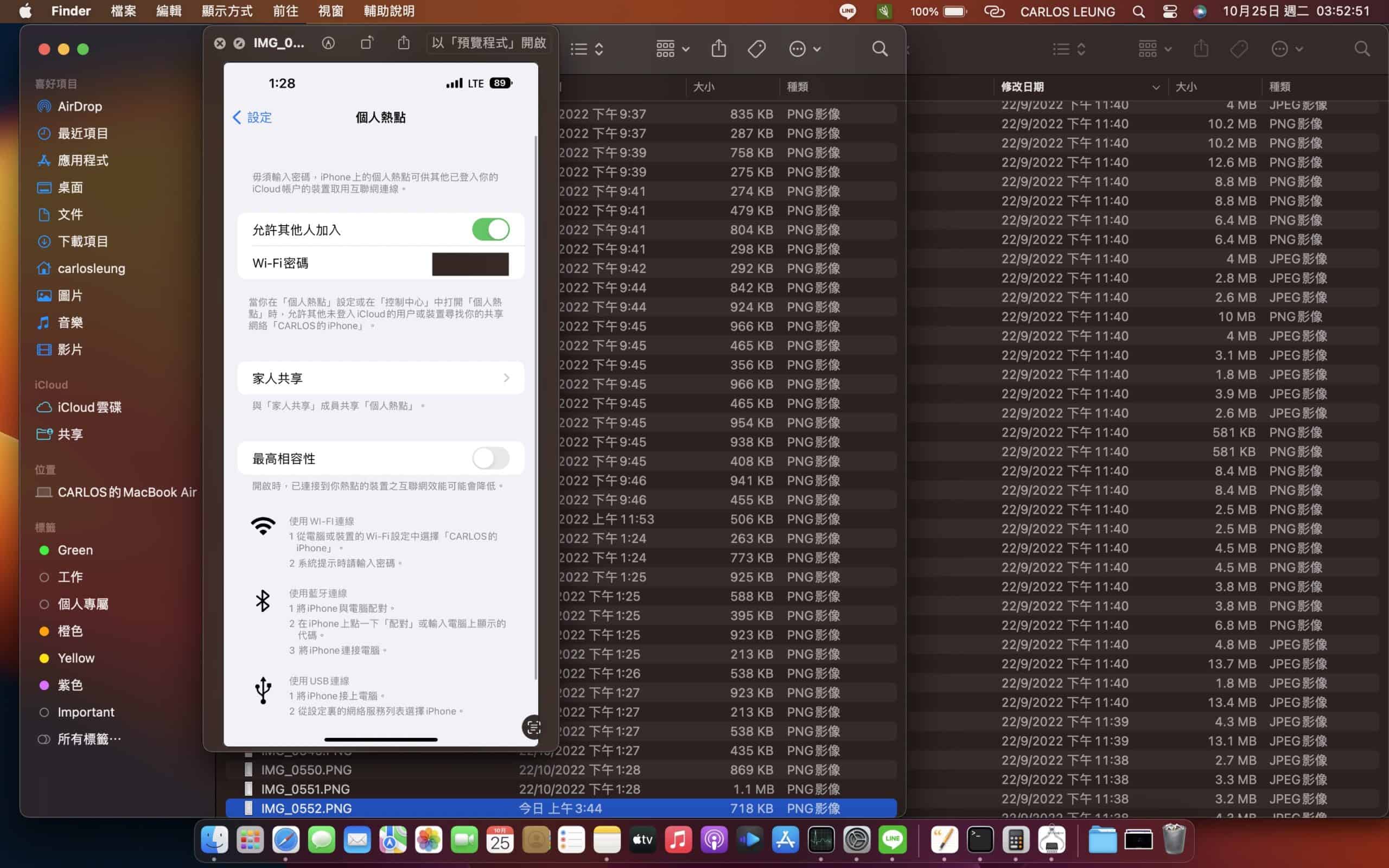This screenshot has width=1389, height=868.
Task: Open Control Center in the menu bar
Action: tap(1170, 11)
